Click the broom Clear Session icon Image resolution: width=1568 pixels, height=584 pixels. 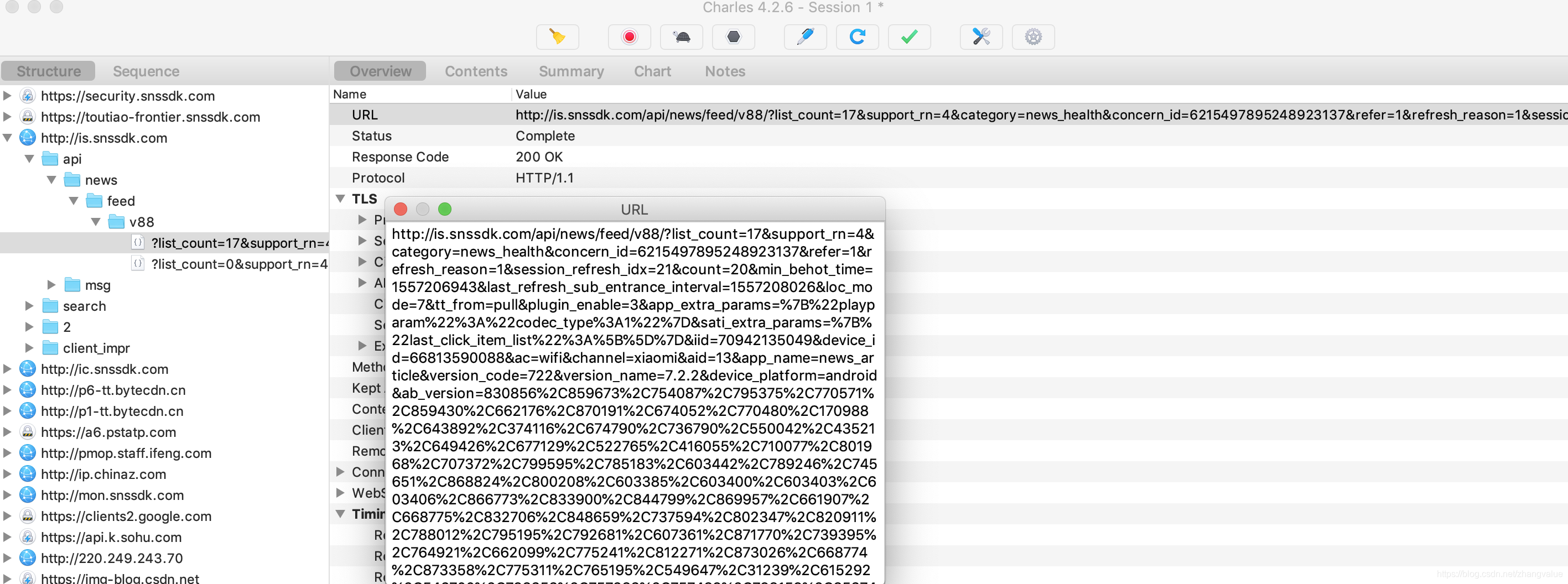[x=557, y=37]
